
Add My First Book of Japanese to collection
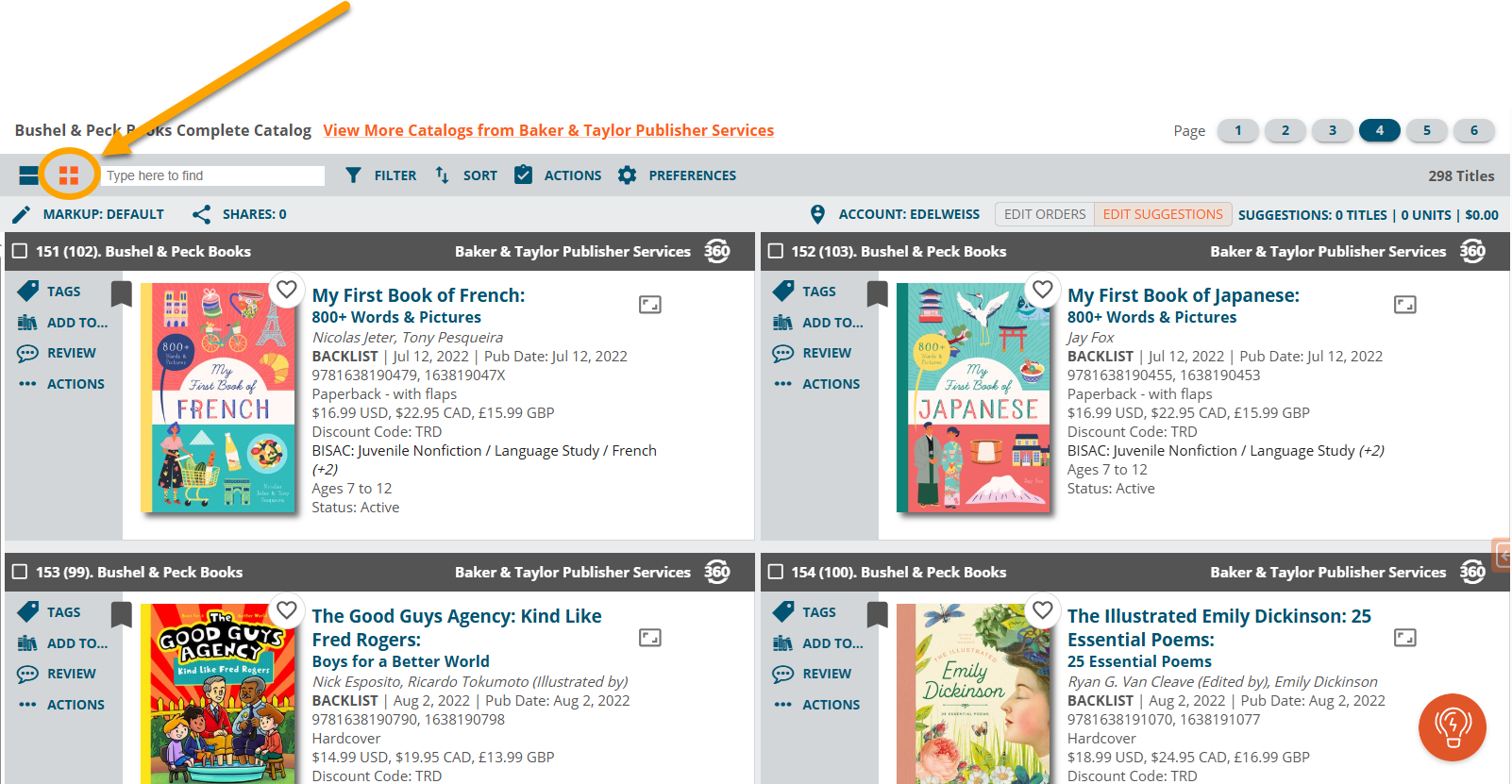817,323
